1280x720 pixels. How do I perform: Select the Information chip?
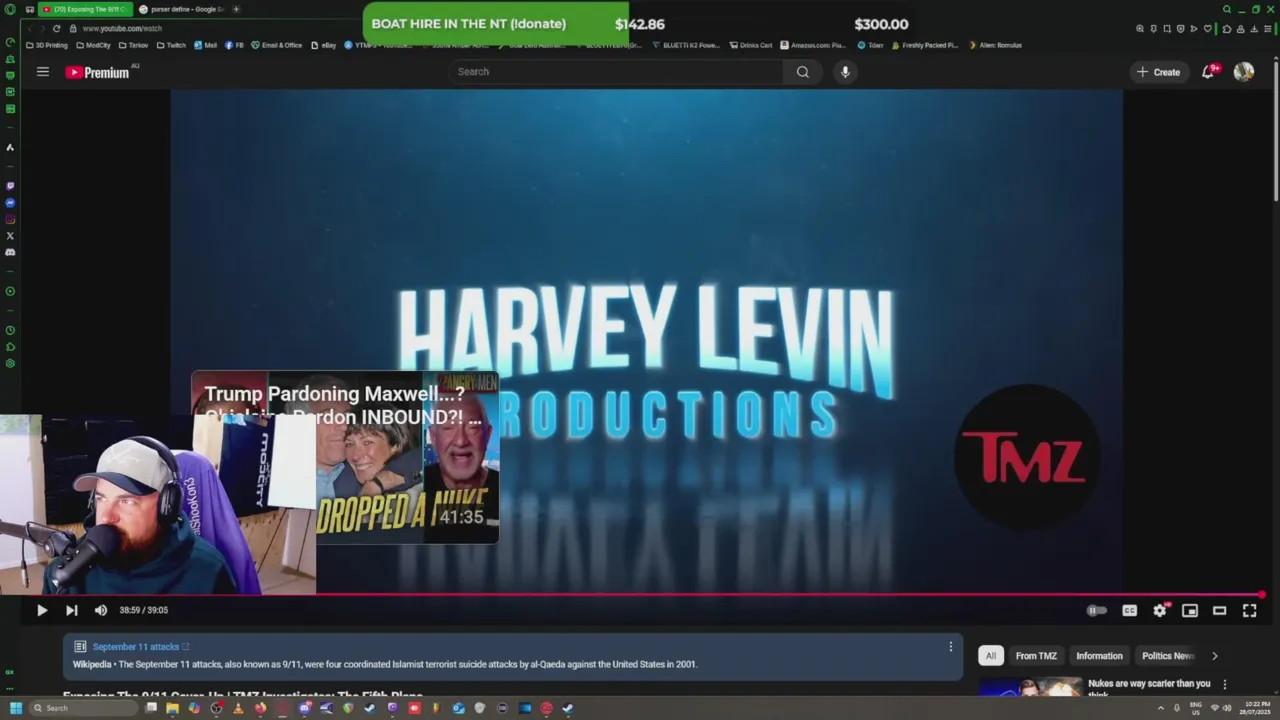point(1099,656)
